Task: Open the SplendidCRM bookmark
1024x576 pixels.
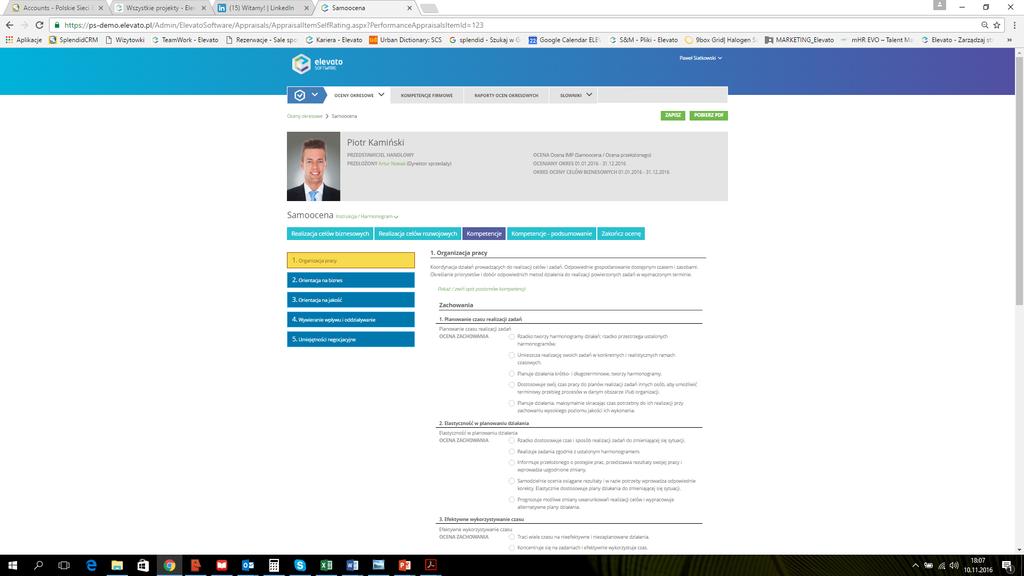Action: click(x=73, y=40)
